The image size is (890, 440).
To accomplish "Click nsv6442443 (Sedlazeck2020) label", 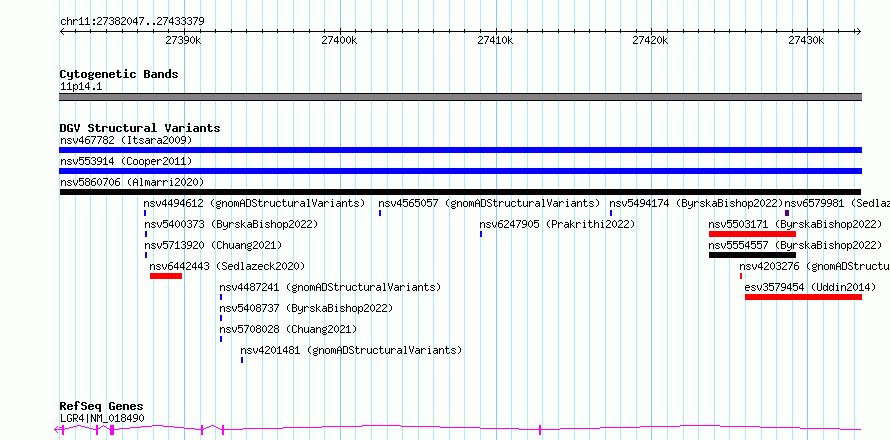I will point(227,266).
